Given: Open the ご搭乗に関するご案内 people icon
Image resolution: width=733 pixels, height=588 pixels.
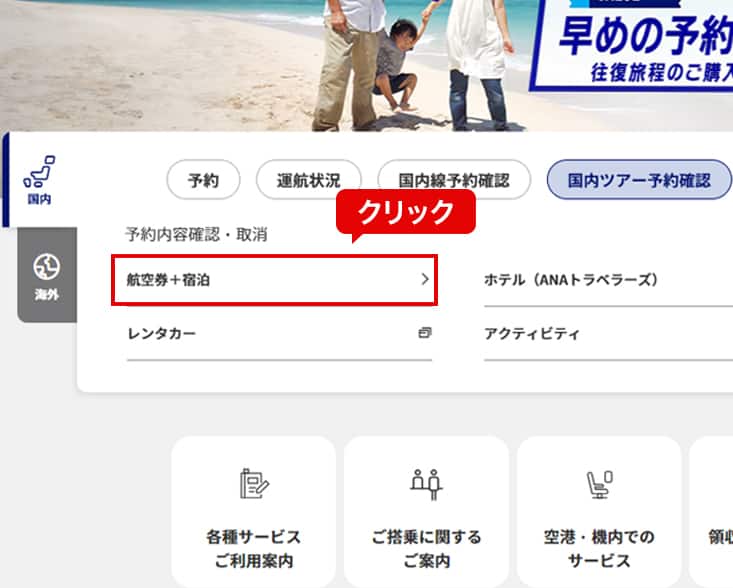Looking at the screenshot, I should pyautogui.click(x=426, y=484).
